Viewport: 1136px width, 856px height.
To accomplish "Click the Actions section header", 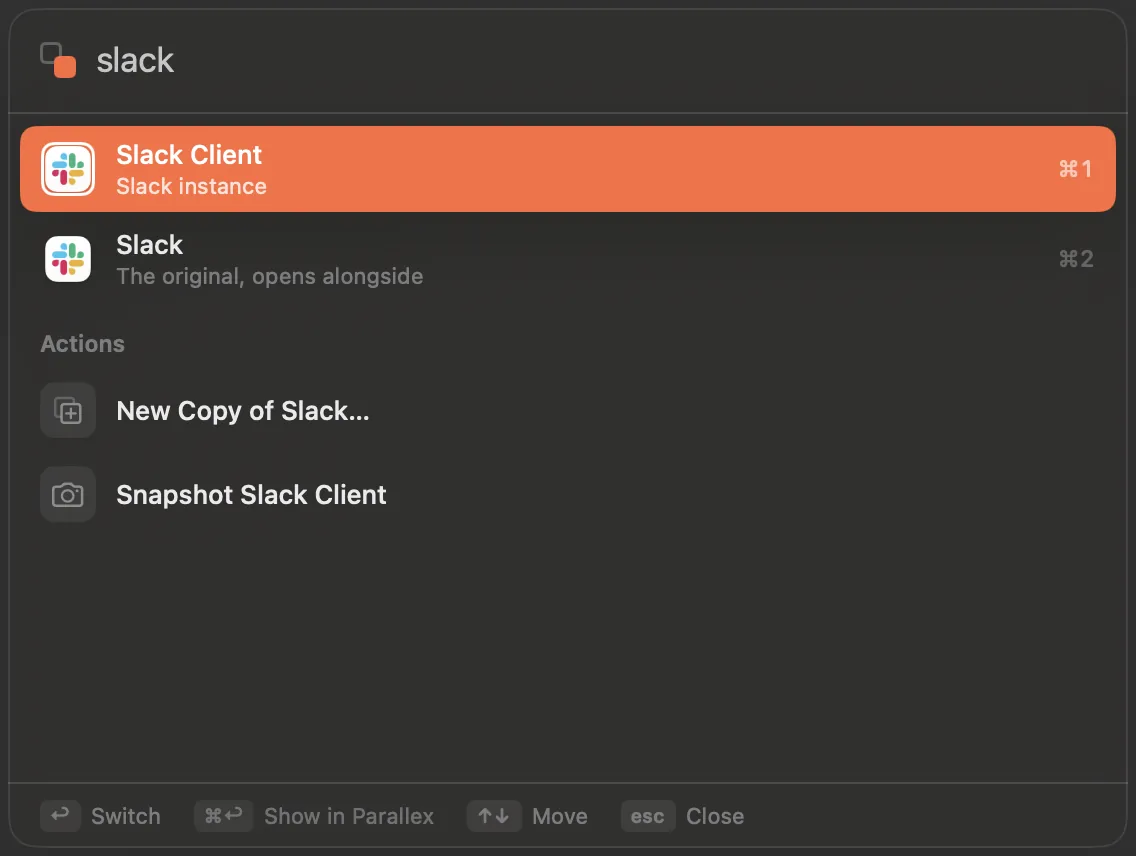I will (83, 344).
